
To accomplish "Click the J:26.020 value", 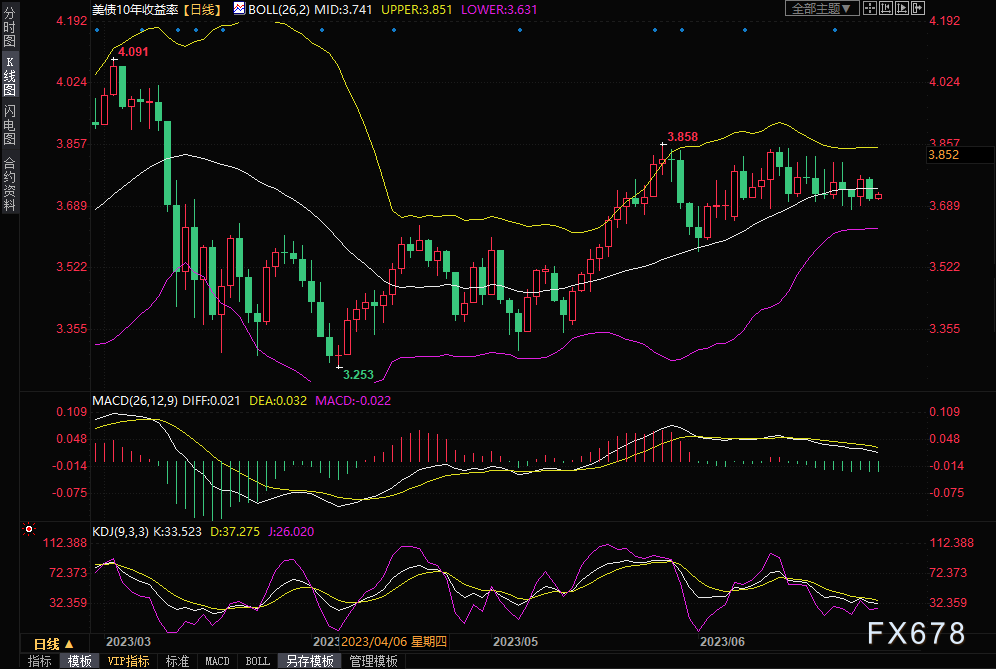I will 291,532.
